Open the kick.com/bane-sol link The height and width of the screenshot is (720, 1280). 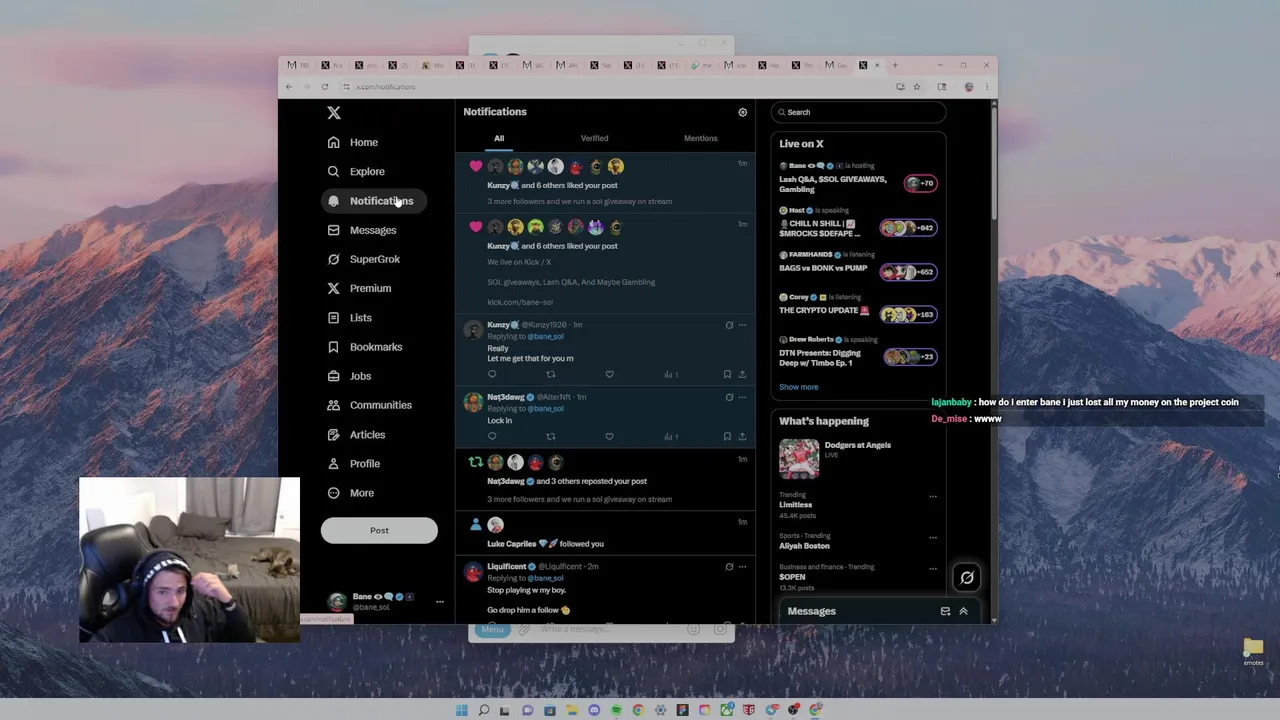pos(520,302)
